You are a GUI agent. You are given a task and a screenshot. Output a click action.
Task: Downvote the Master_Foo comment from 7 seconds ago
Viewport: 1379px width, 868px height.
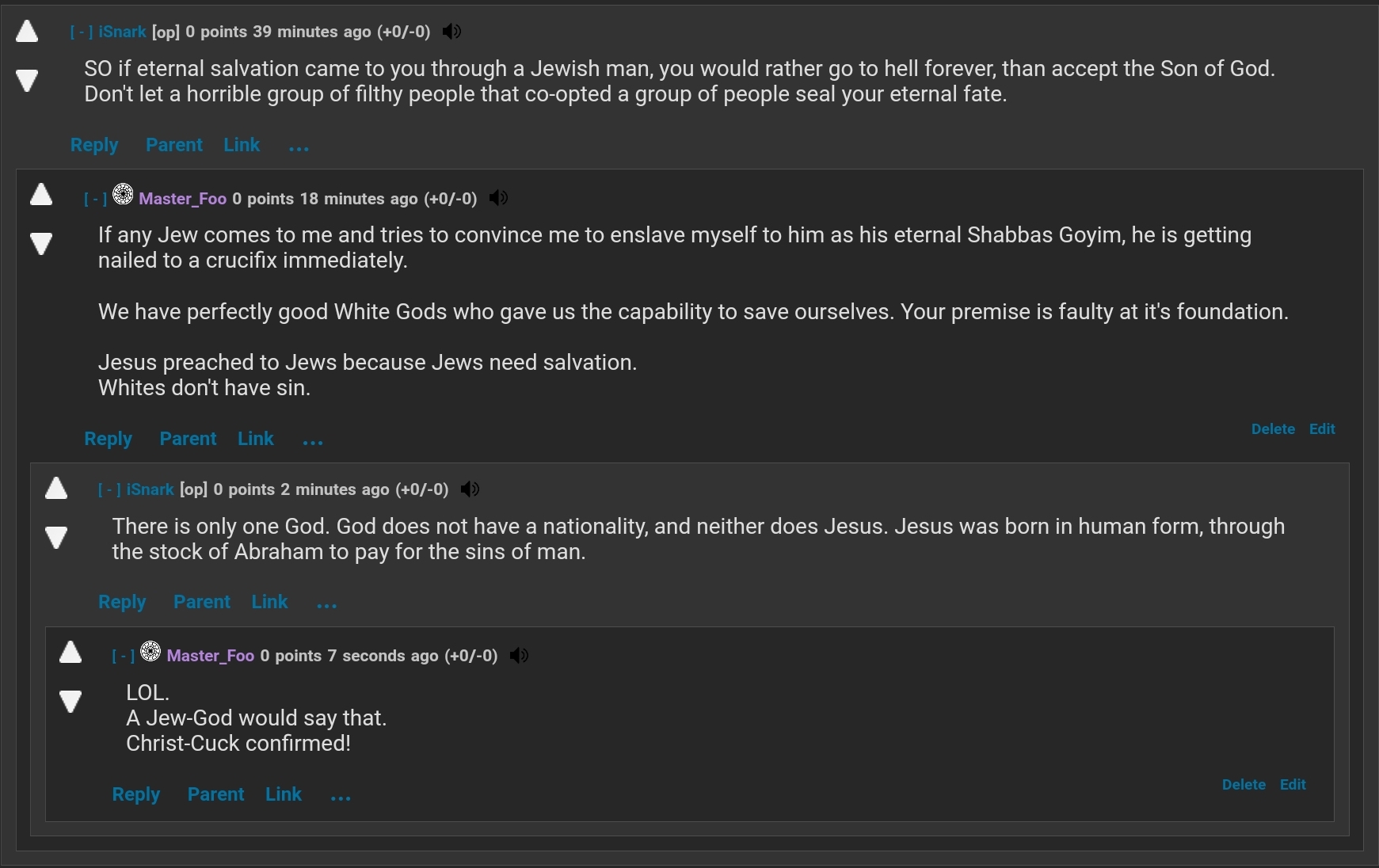[x=70, y=702]
